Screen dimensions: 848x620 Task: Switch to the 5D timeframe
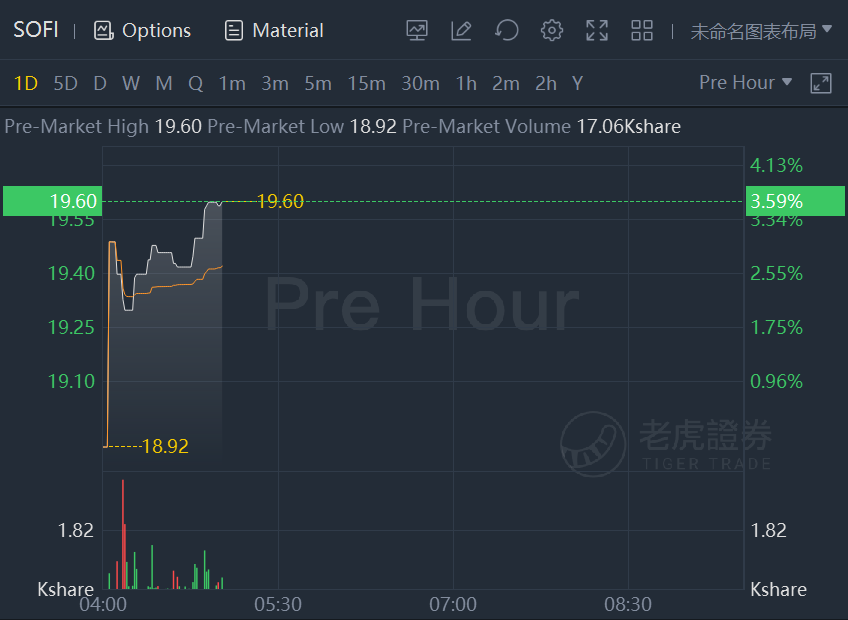65,83
